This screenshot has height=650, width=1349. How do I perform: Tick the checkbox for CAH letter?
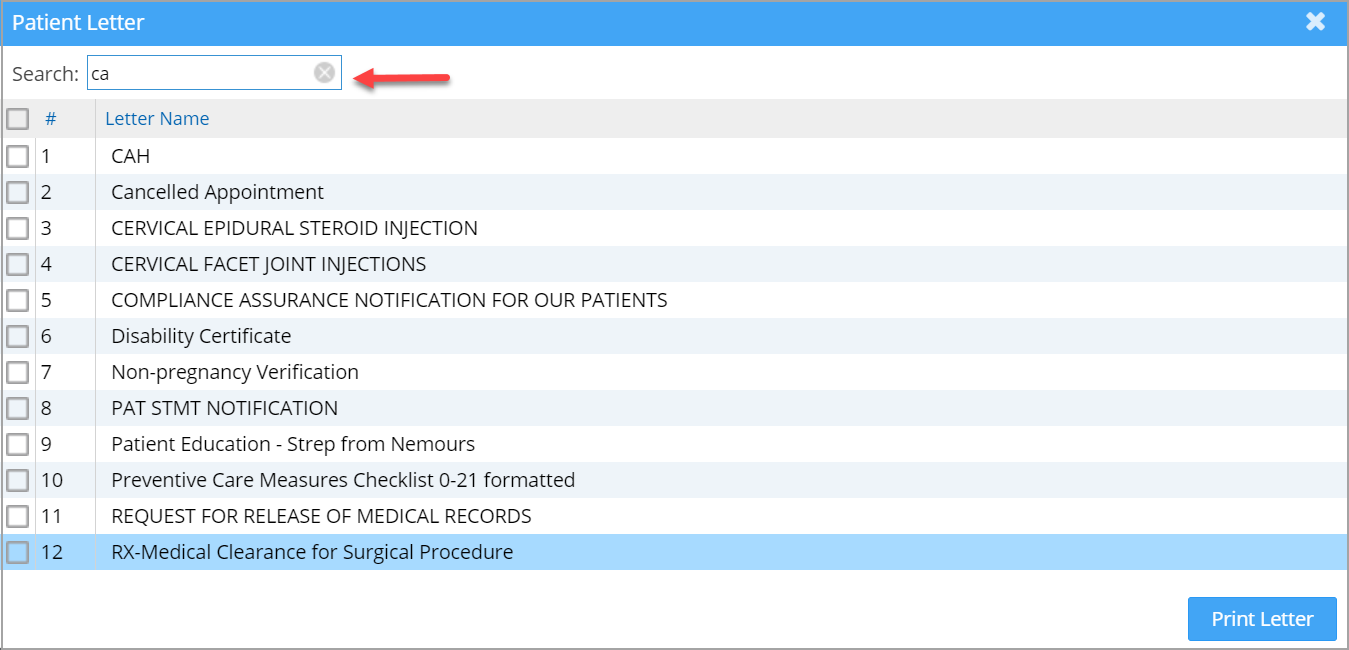[18, 156]
